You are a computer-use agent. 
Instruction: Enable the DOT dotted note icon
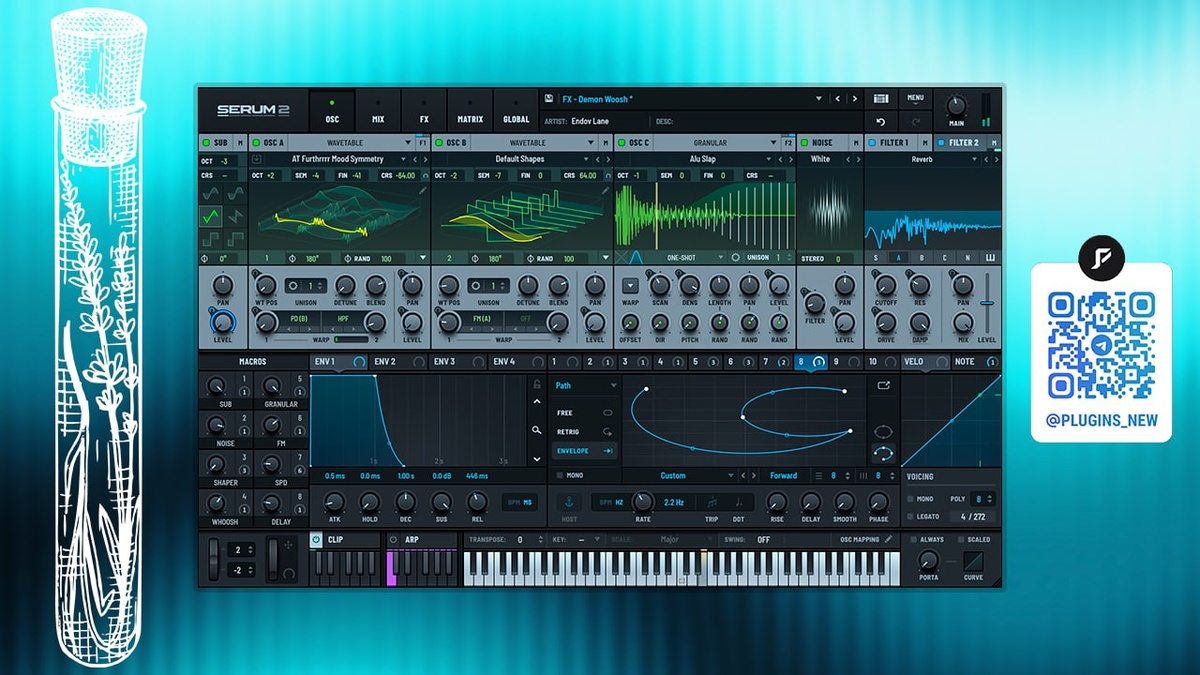coord(738,502)
